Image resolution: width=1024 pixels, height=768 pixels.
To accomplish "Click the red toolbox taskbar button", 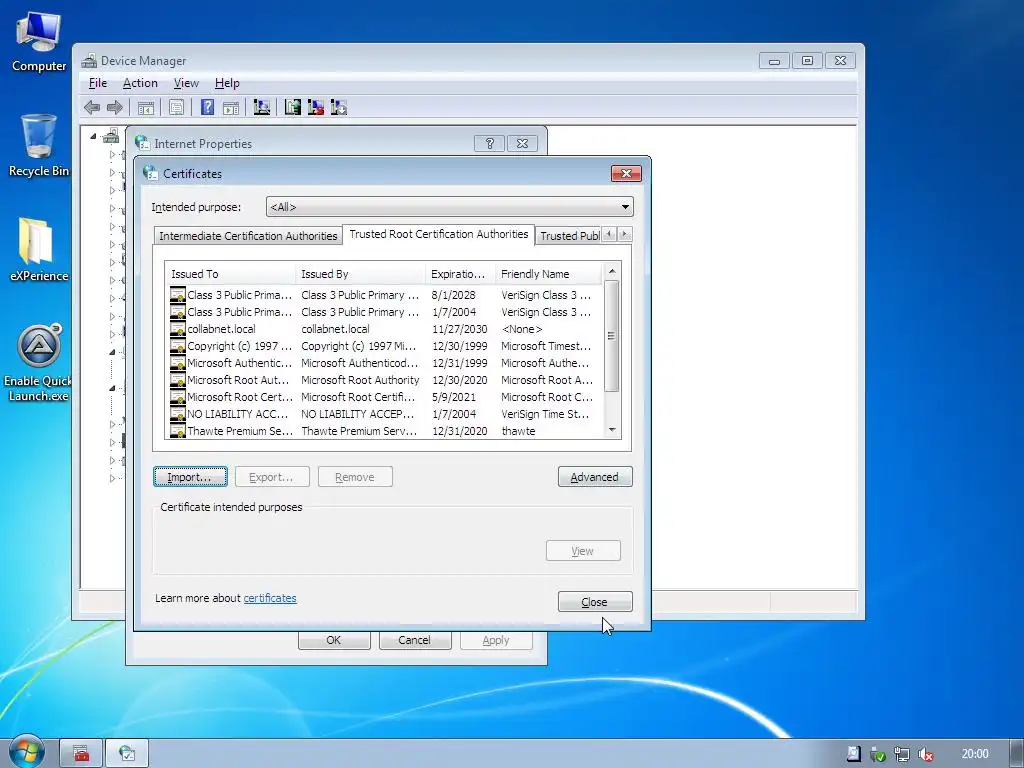I will click(81, 754).
